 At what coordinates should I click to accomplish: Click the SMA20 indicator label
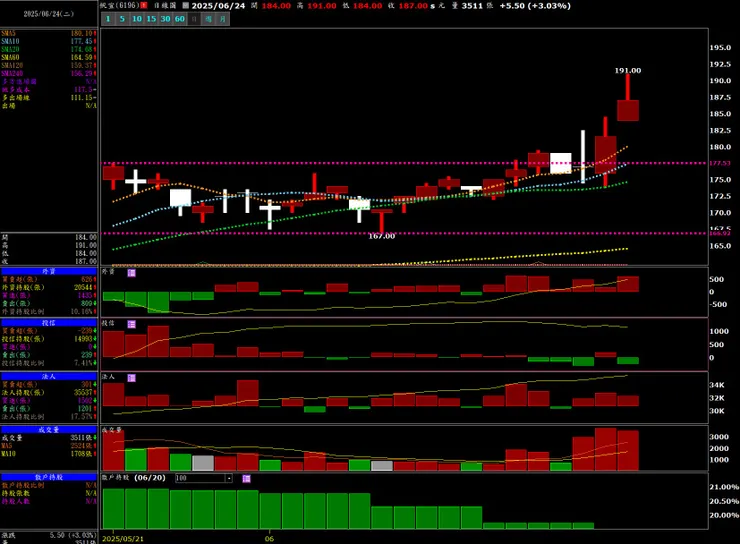pyautogui.click(x=10, y=50)
